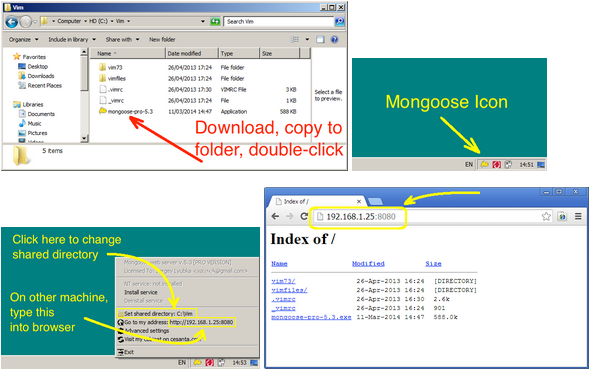The height and width of the screenshot is (370, 590).
Task: Click the EN language indicator beside 14:53 clock
Action: coord(182,363)
